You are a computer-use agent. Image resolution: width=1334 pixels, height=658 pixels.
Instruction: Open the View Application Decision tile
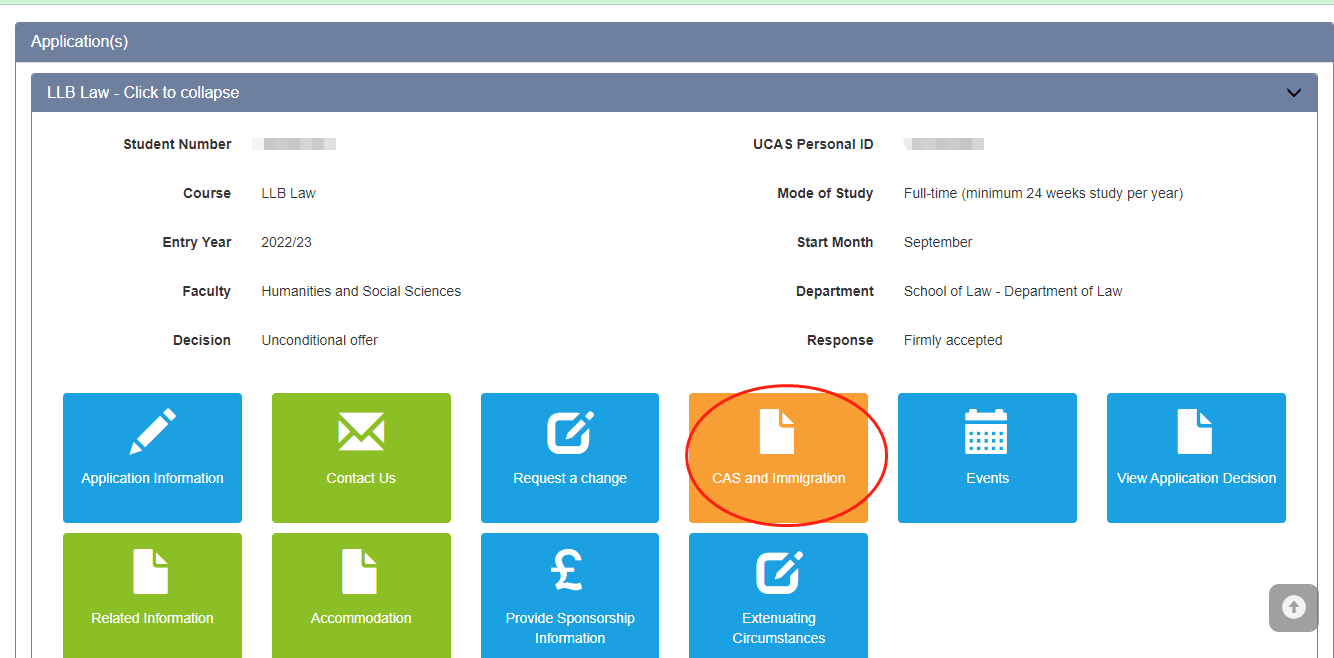[x=1196, y=458]
